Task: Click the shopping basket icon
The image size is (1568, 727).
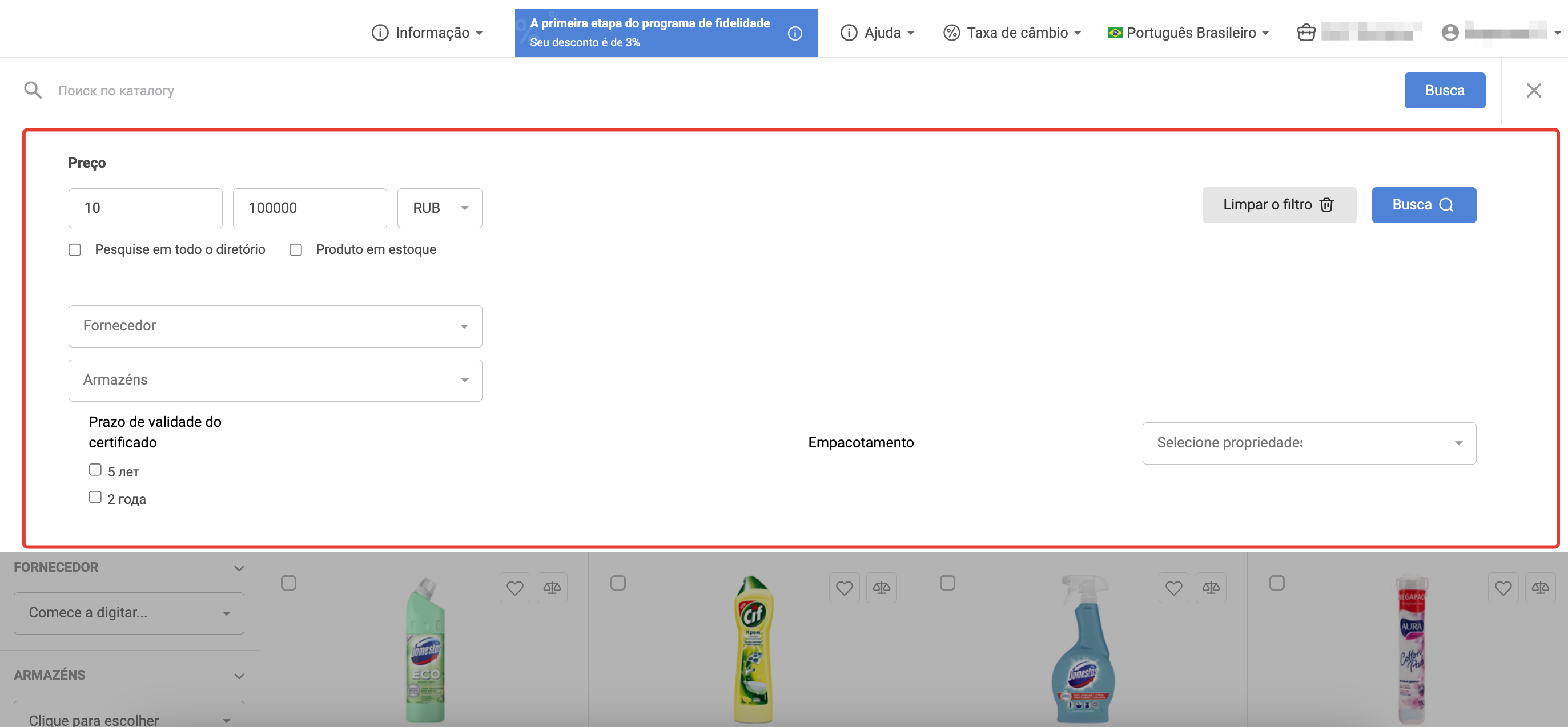Action: pyautogui.click(x=1306, y=33)
